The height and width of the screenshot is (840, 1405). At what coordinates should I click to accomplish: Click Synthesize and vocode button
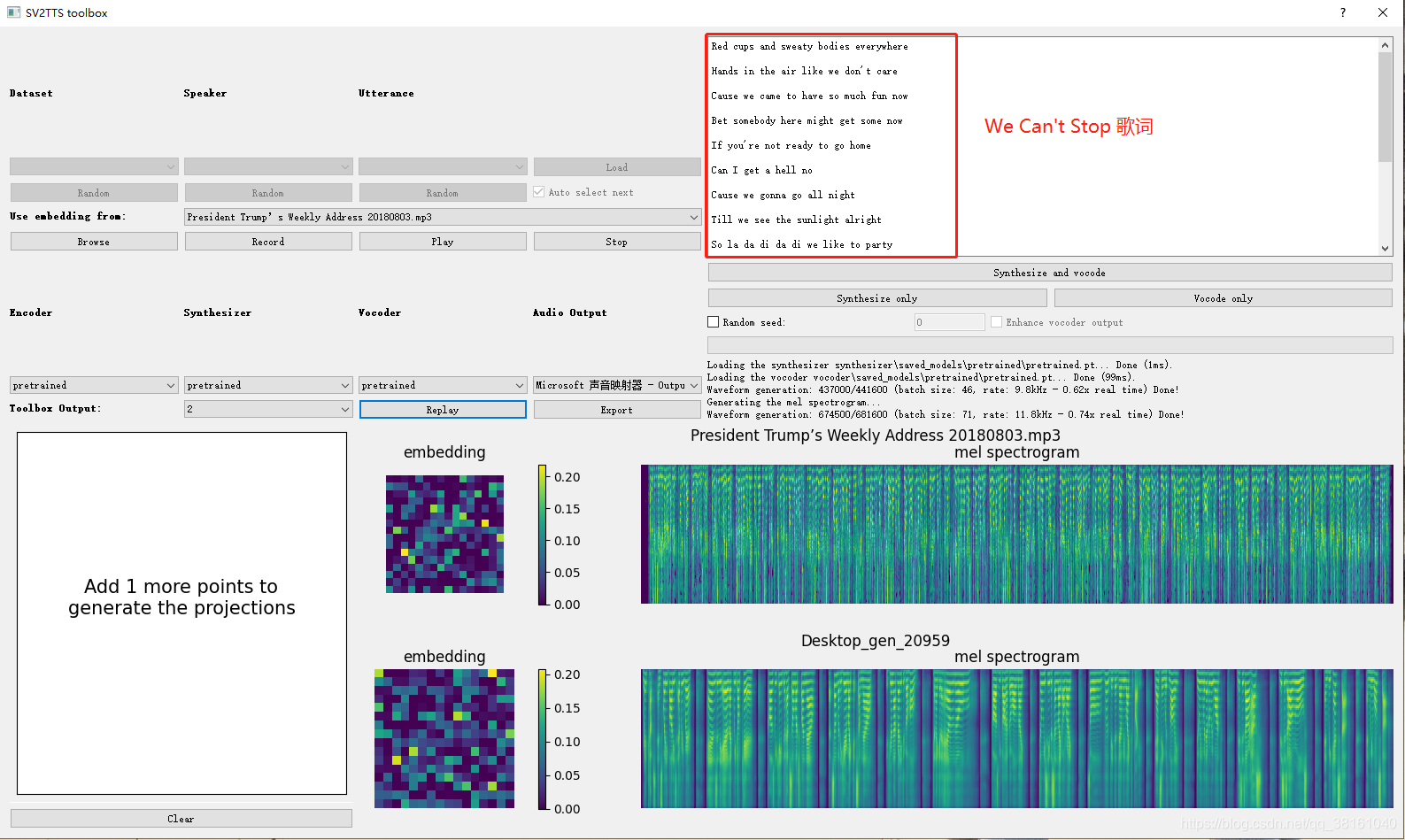click(x=1050, y=273)
